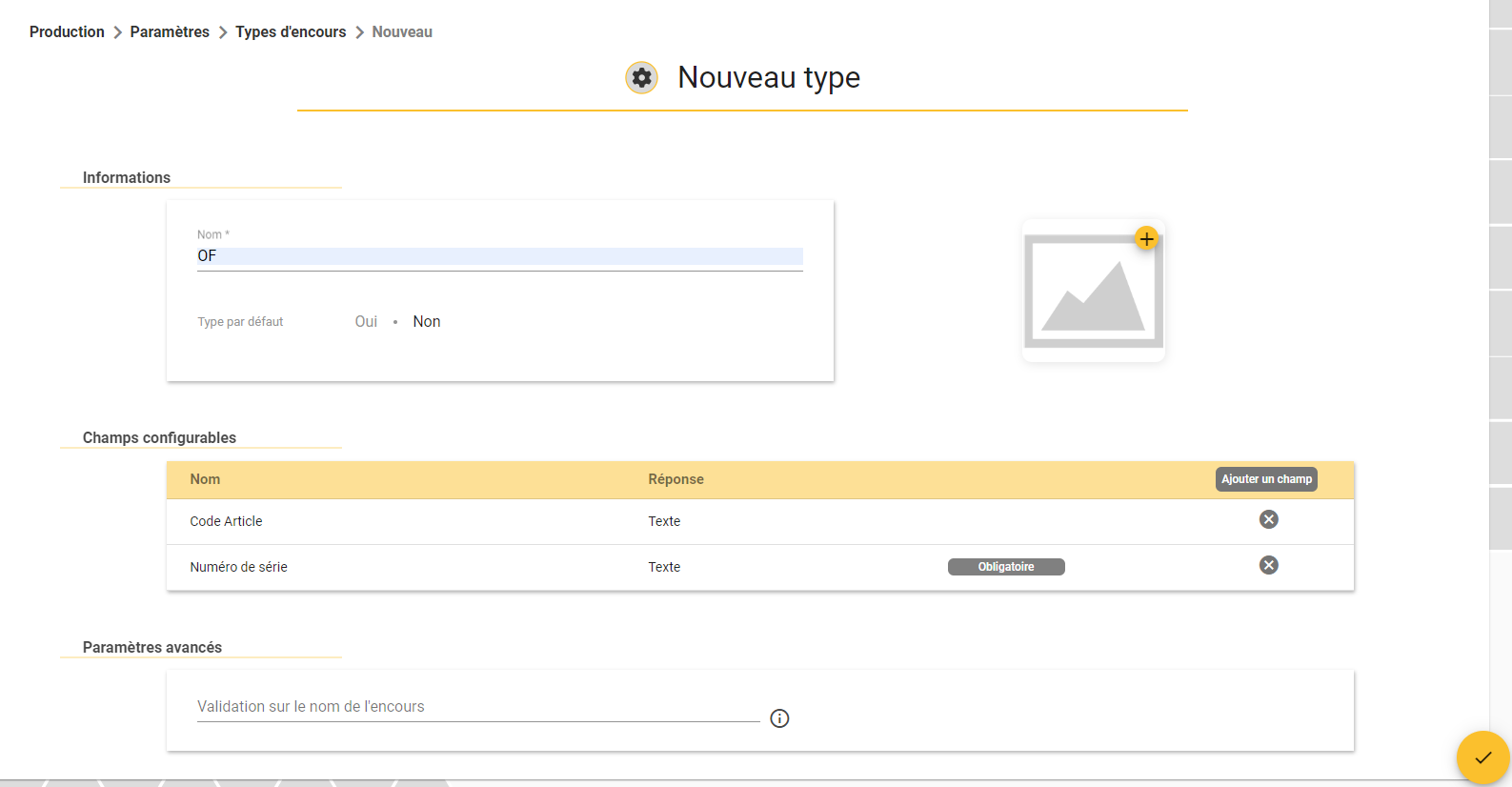The height and width of the screenshot is (787, 1512).
Task: Open the Paramètres breadcrumb
Action: click(170, 31)
